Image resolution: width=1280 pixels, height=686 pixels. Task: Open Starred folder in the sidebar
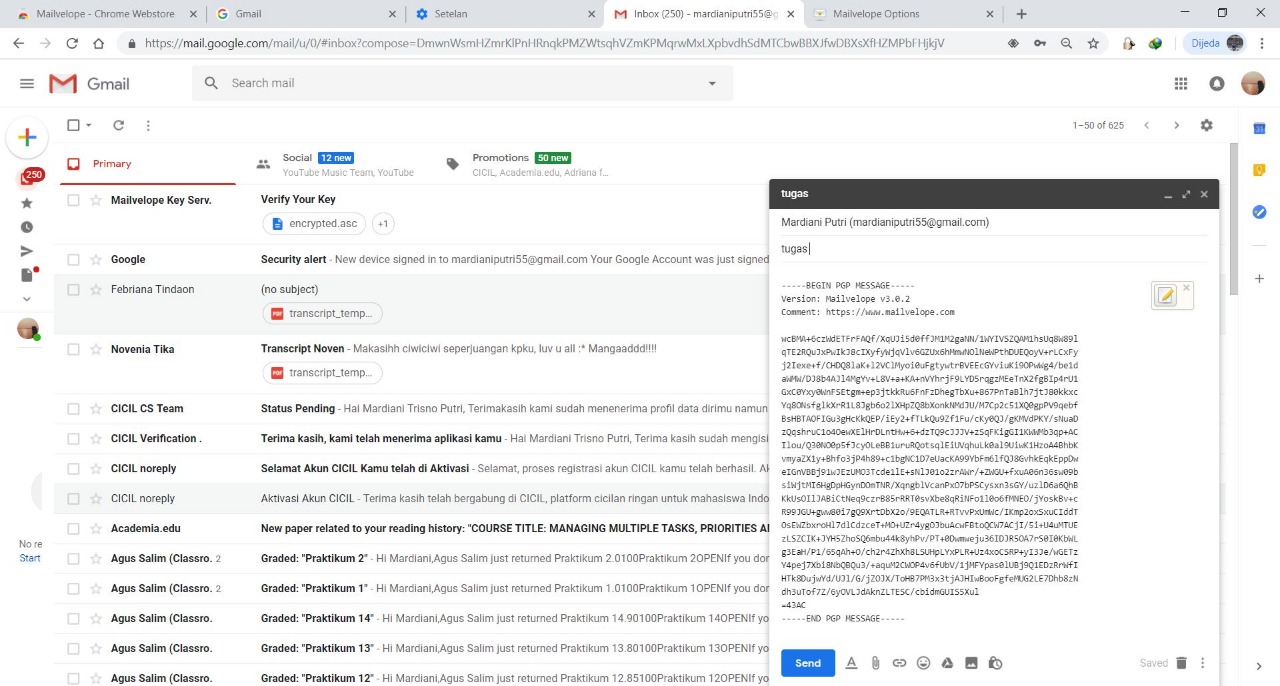click(27, 203)
